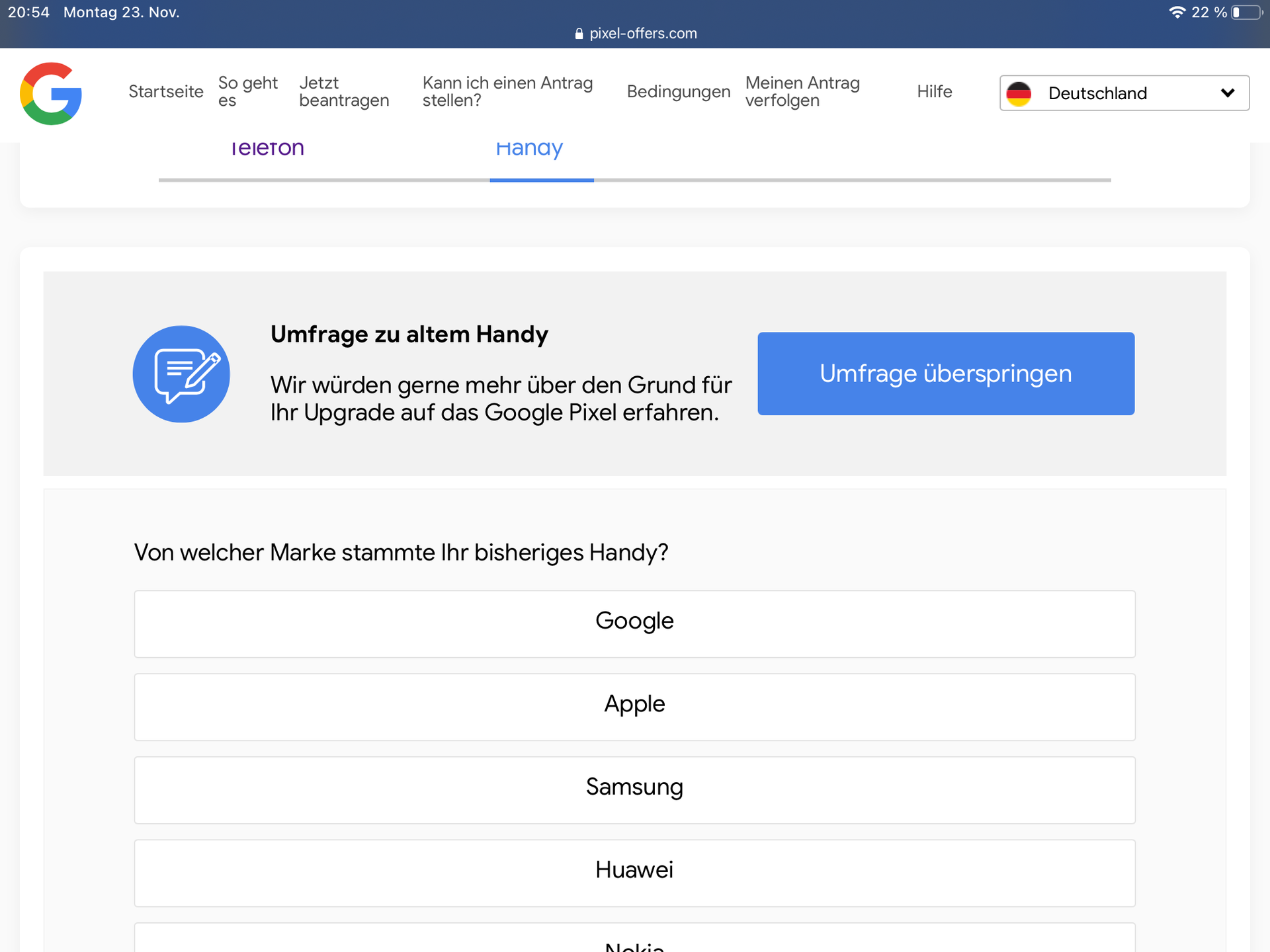The image size is (1270, 952).
Task: Tap the lock icon beside pixel-offers.com
Action: coord(579,34)
